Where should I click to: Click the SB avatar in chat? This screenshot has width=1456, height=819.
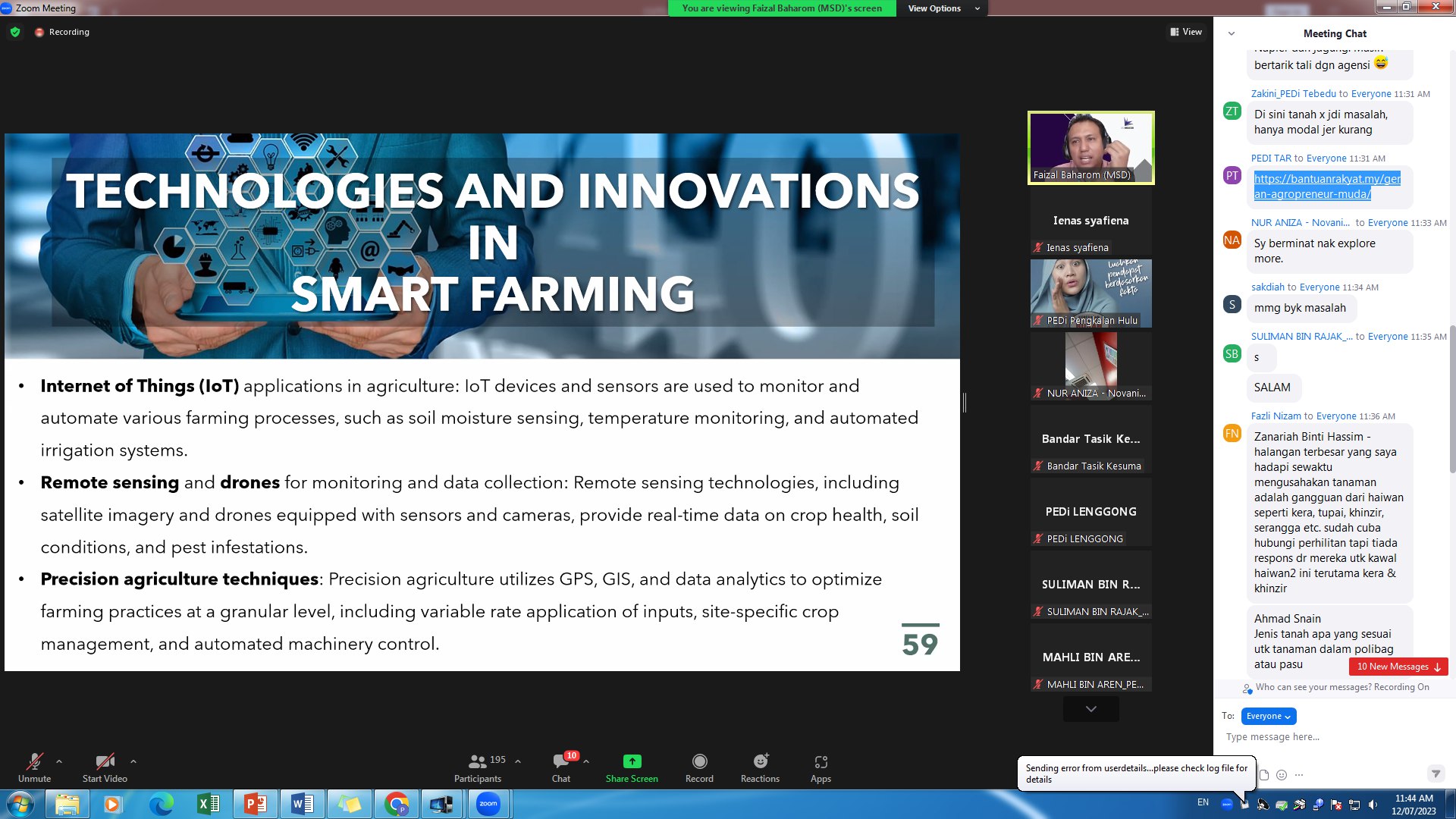coord(1232,354)
